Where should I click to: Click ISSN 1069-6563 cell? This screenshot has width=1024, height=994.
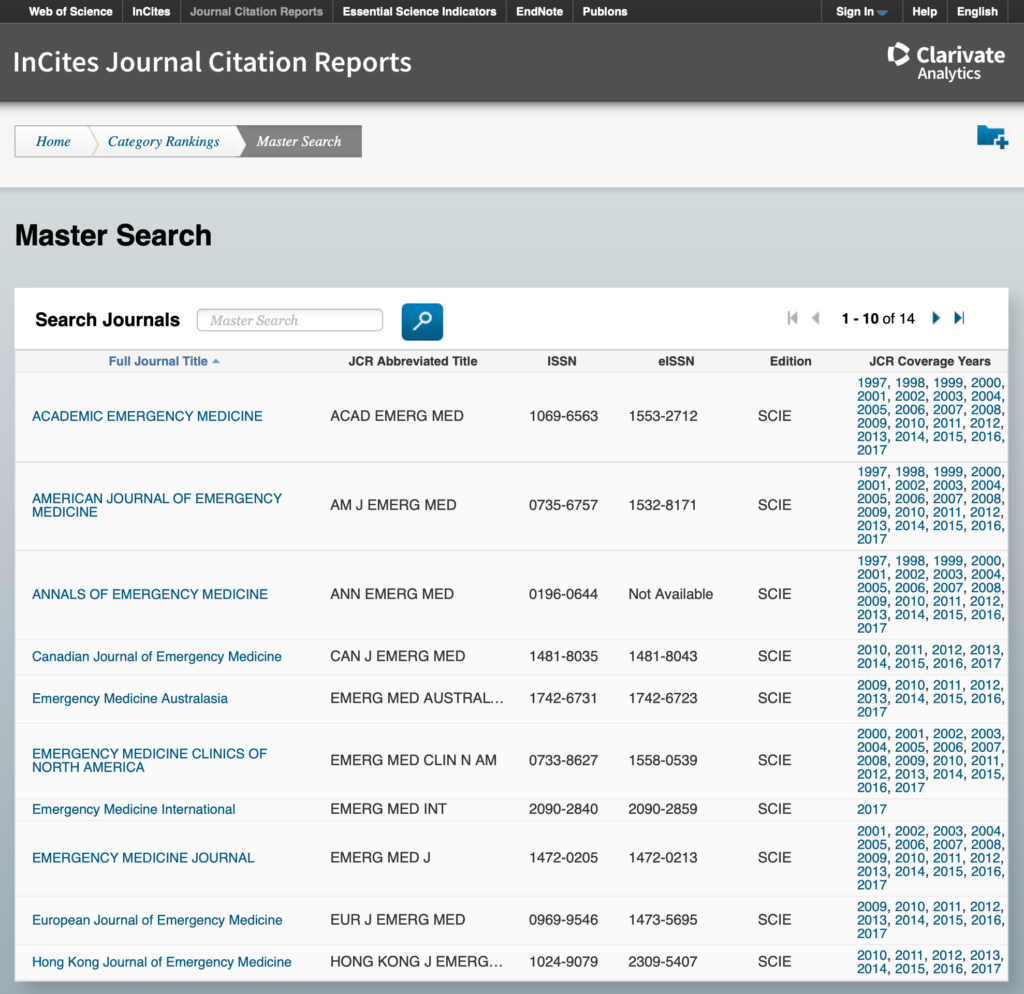click(563, 416)
